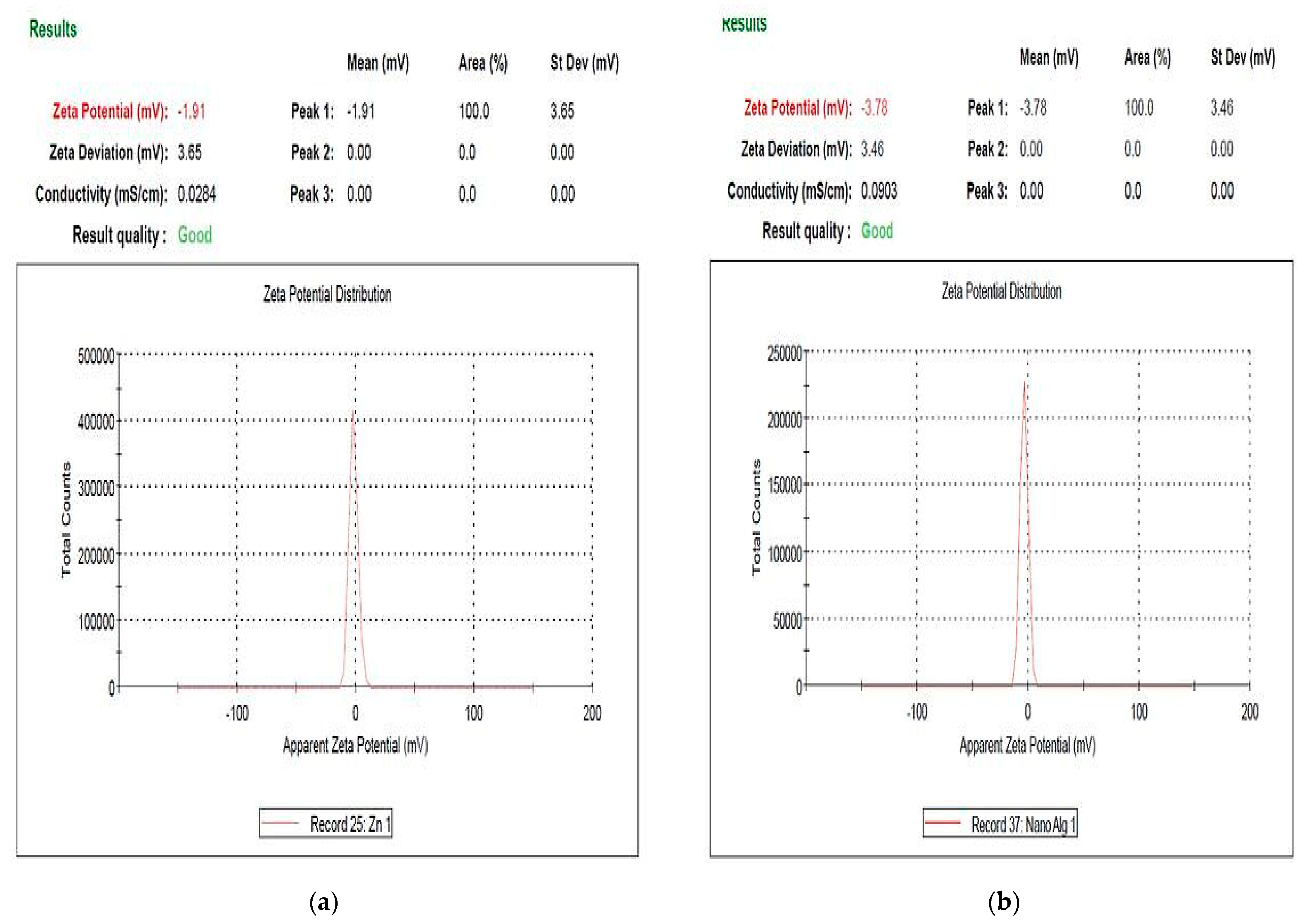Click the green Good quality in left panel
Viewport: 1301px width, 924px height.
(195, 235)
